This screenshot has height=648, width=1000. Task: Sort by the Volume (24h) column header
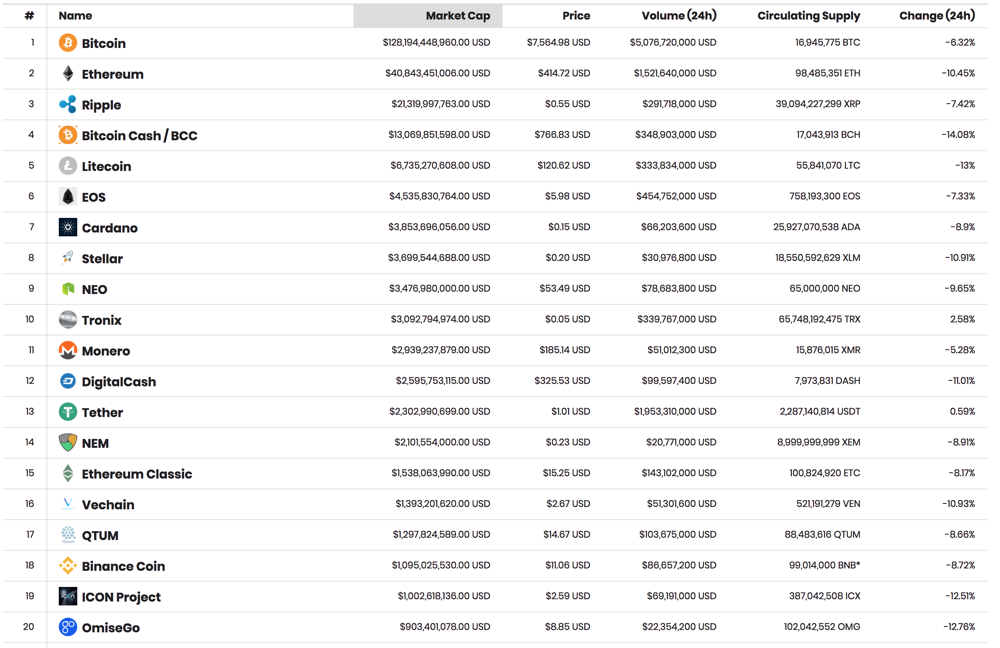pos(679,16)
